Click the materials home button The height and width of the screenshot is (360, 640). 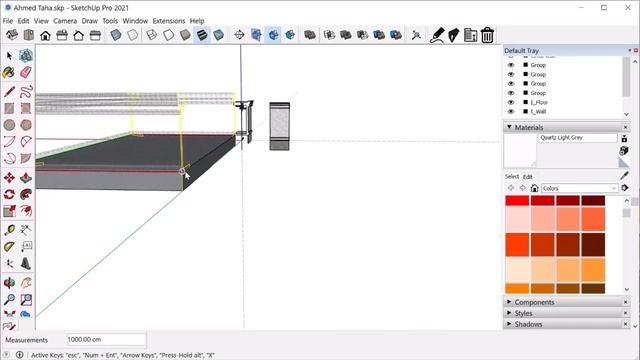point(534,188)
